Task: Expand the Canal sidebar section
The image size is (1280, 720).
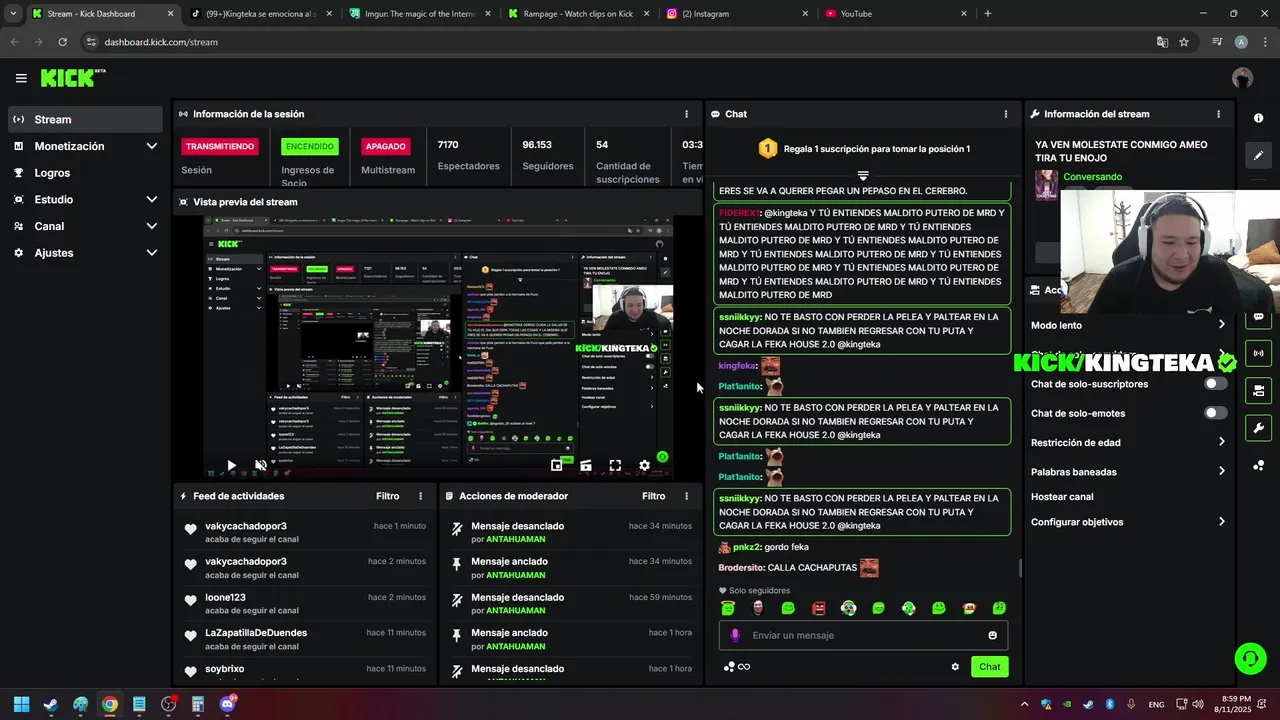Action: pyautogui.click(x=152, y=226)
